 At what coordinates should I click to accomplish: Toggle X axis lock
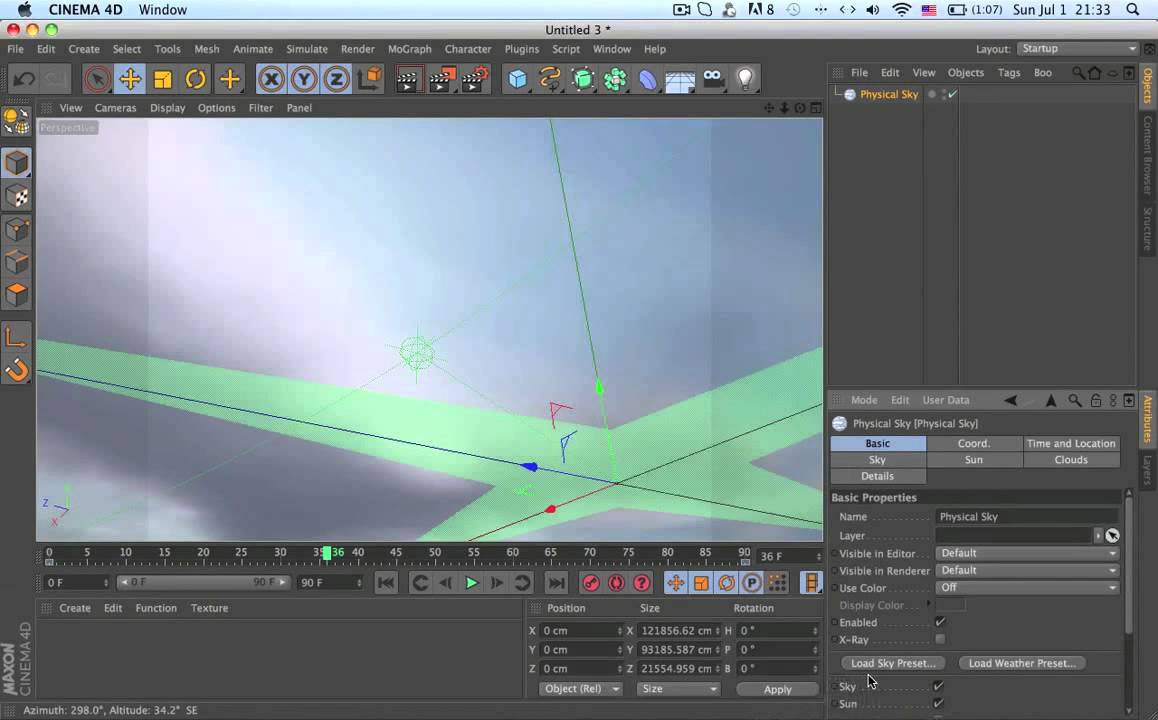[x=271, y=79]
